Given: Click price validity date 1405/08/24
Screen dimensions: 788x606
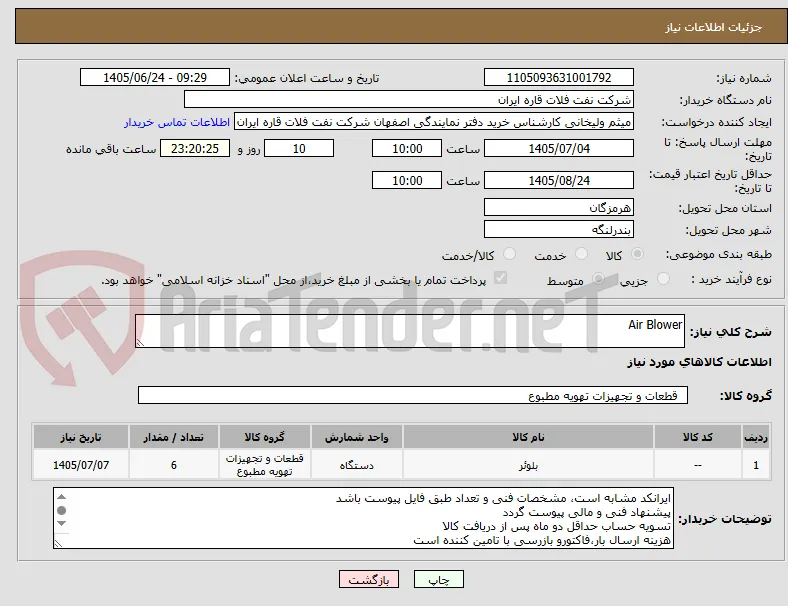Looking at the screenshot, I should (x=559, y=180).
